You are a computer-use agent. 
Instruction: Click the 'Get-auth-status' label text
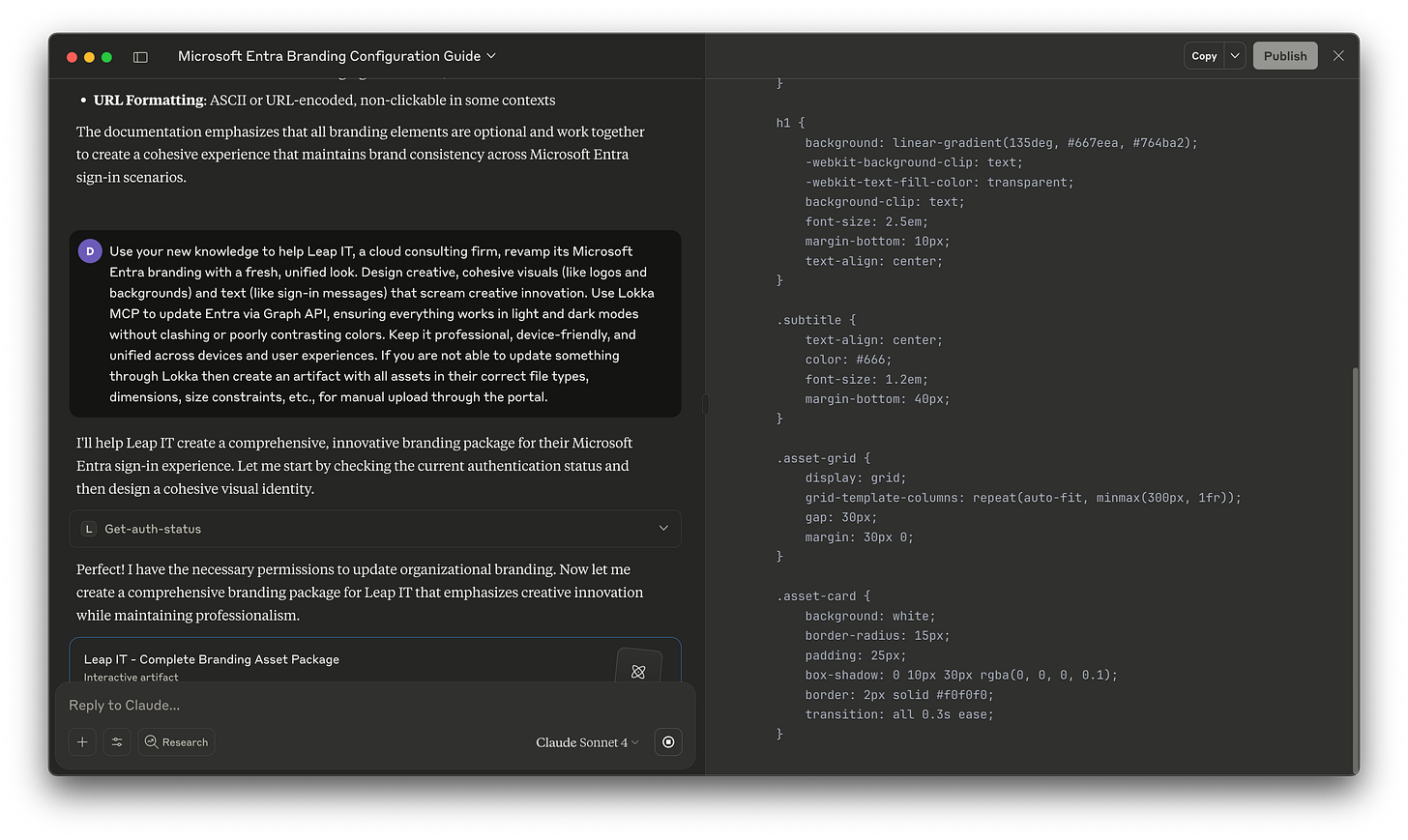tap(153, 529)
